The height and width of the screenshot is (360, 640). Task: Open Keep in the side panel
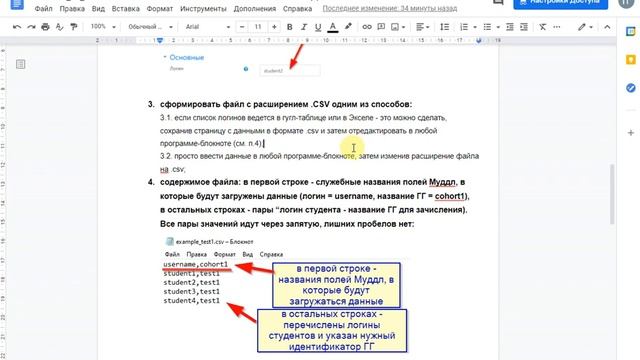(631, 60)
